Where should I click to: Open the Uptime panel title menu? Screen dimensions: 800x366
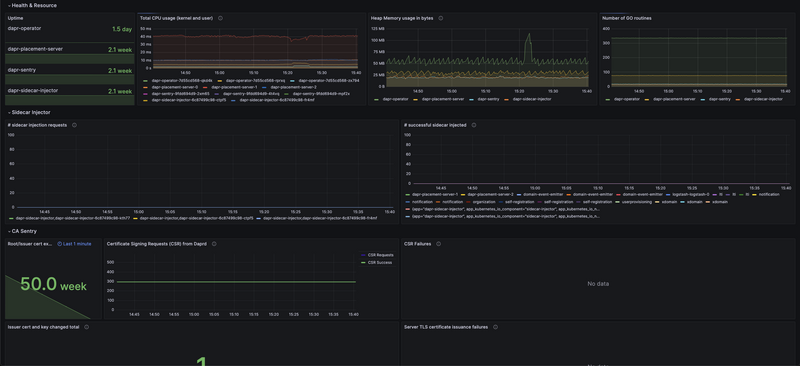pos(15,18)
